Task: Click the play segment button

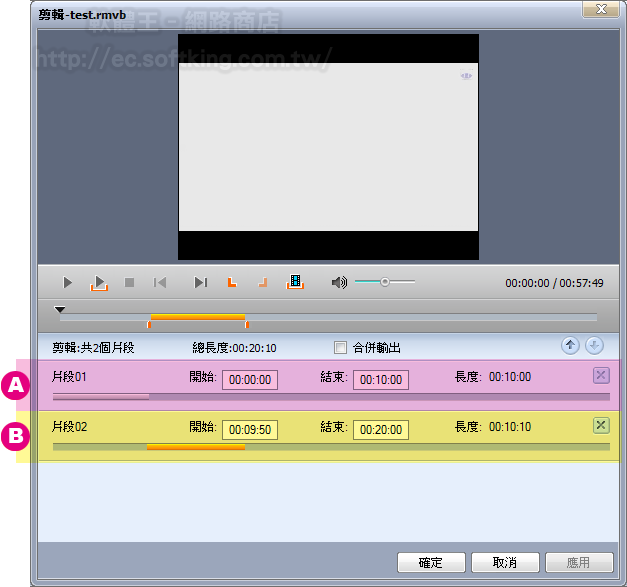Action: [99, 283]
